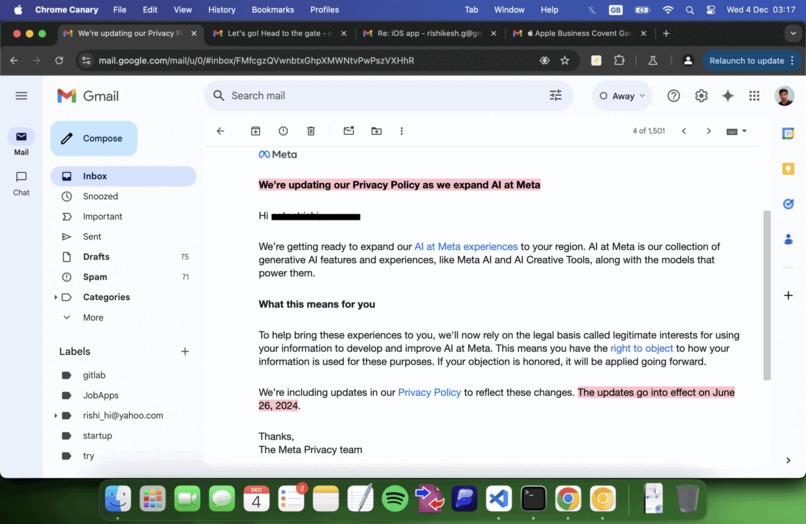Switch to Re: iOS app tab
Viewport: 806px width, 524px height.
pos(429,33)
